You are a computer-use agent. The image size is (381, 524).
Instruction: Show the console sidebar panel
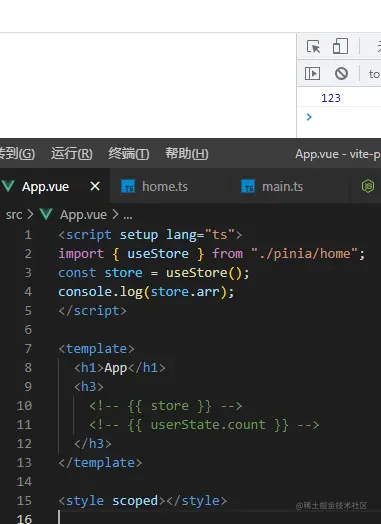click(312, 74)
